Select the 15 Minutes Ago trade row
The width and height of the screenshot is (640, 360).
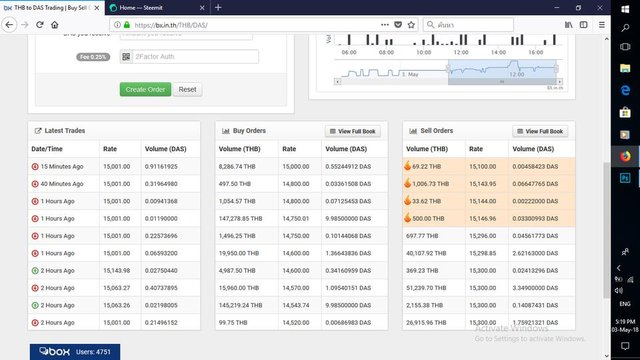(x=114, y=167)
